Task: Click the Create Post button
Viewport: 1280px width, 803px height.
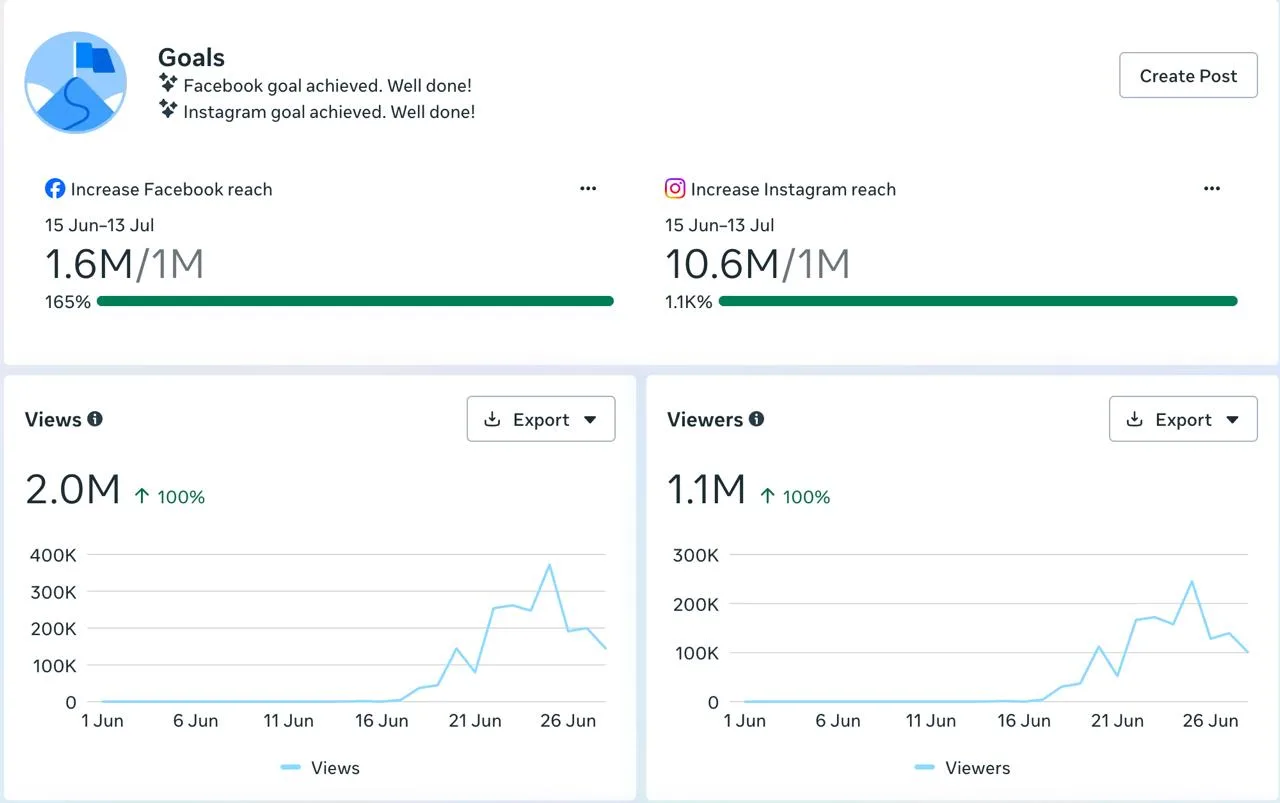Action: point(1188,76)
